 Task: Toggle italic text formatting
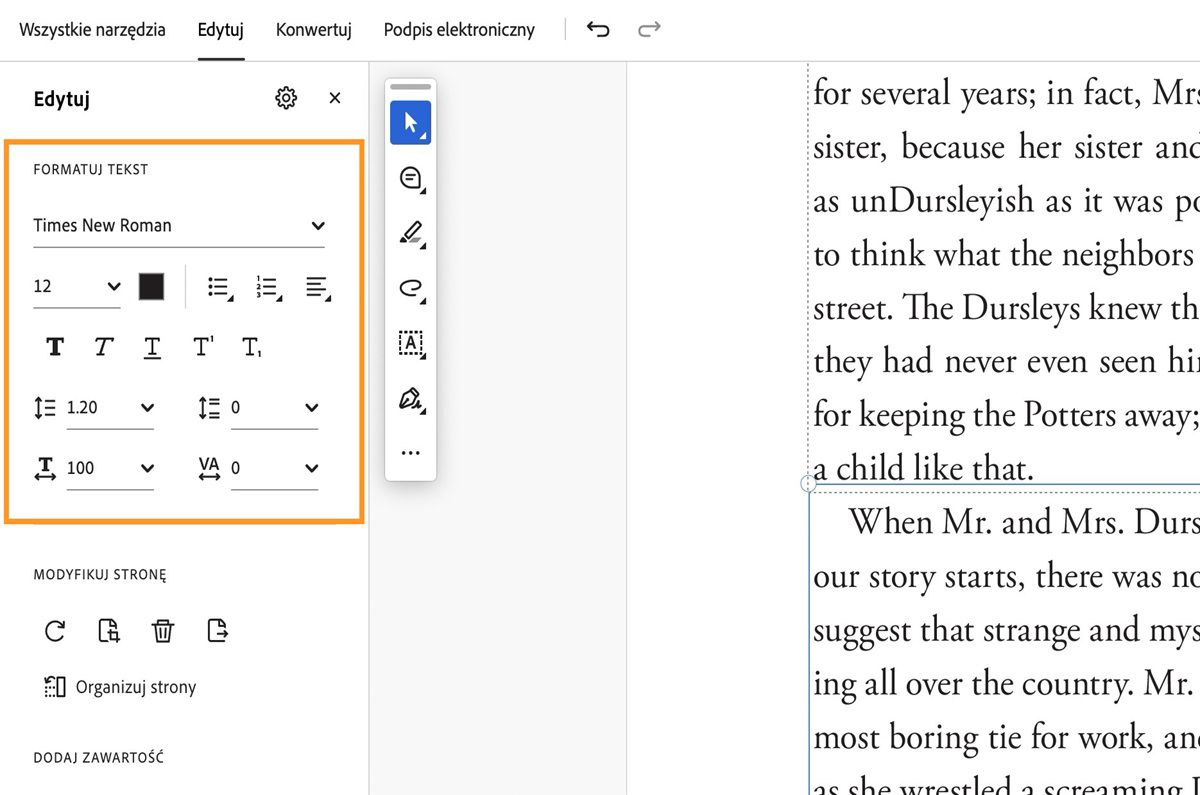pos(103,347)
